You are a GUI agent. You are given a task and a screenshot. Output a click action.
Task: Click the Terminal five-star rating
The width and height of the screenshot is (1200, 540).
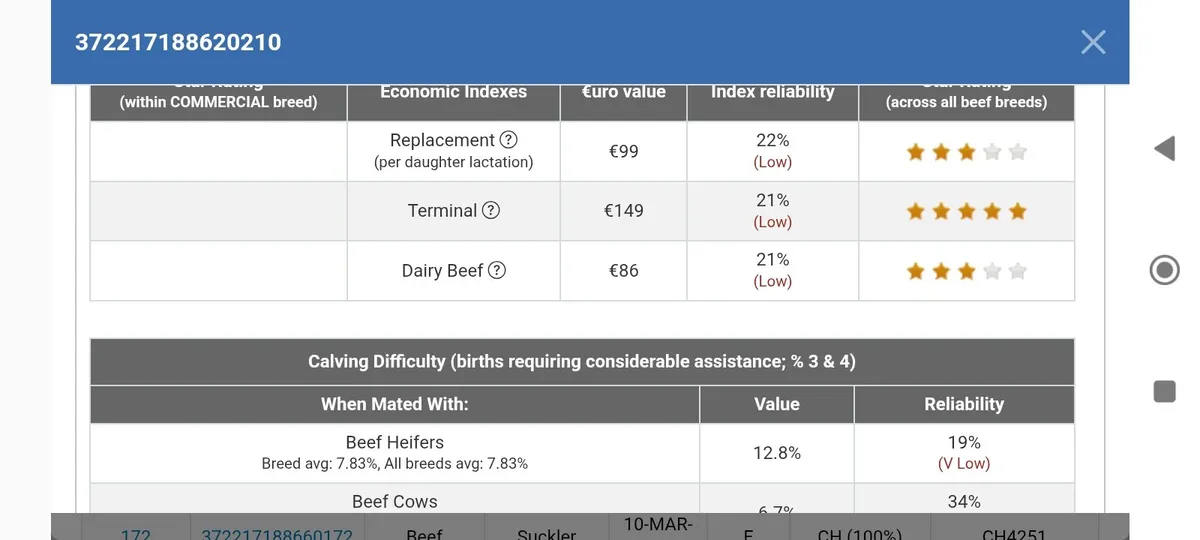click(x=966, y=211)
